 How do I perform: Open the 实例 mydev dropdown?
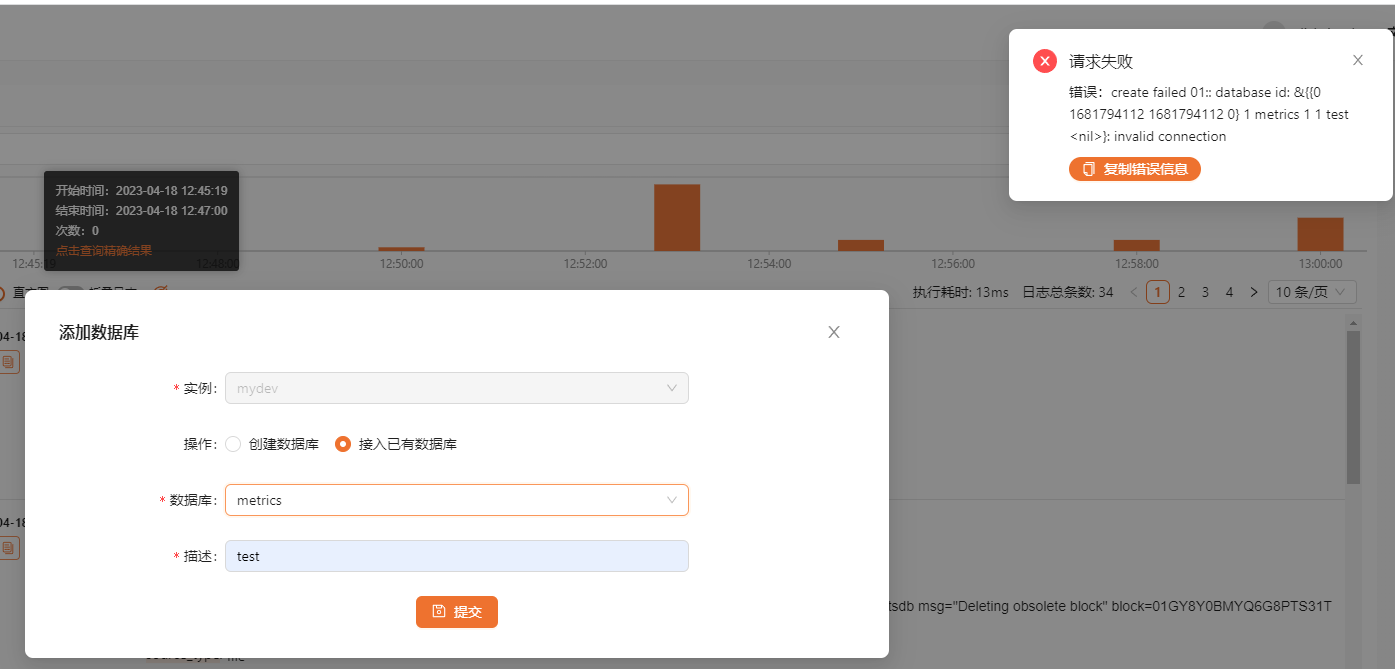[457, 388]
